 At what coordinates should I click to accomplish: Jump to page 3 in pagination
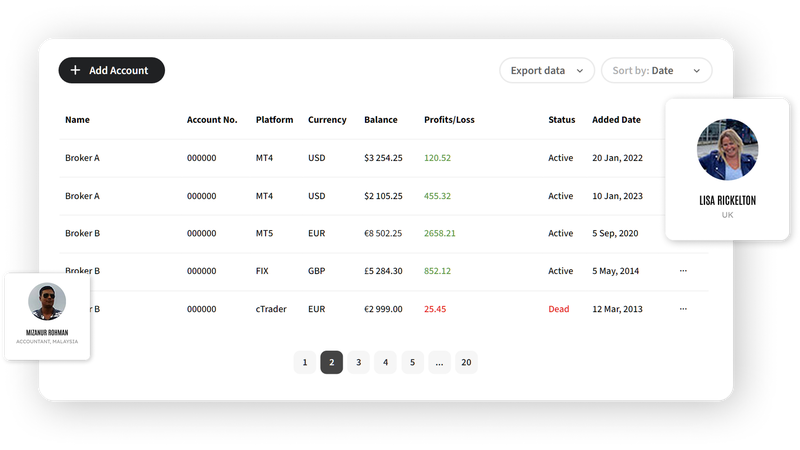[358, 363]
